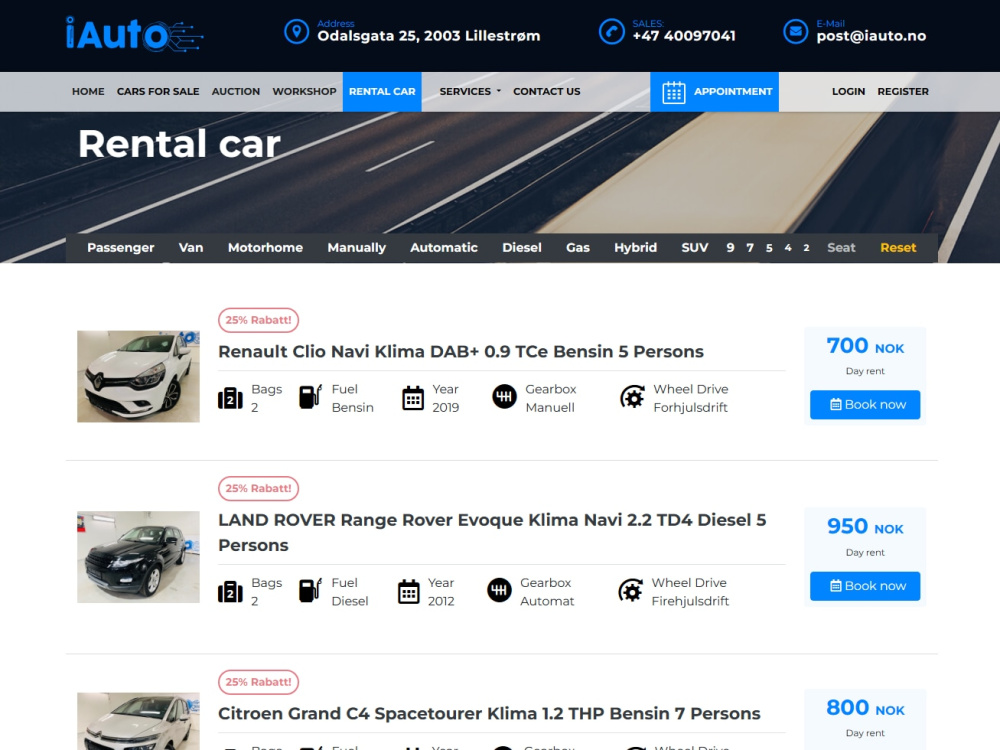The image size is (1000, 750).
Task: Select the Rental Car tab
Action: tap(382, 92)
